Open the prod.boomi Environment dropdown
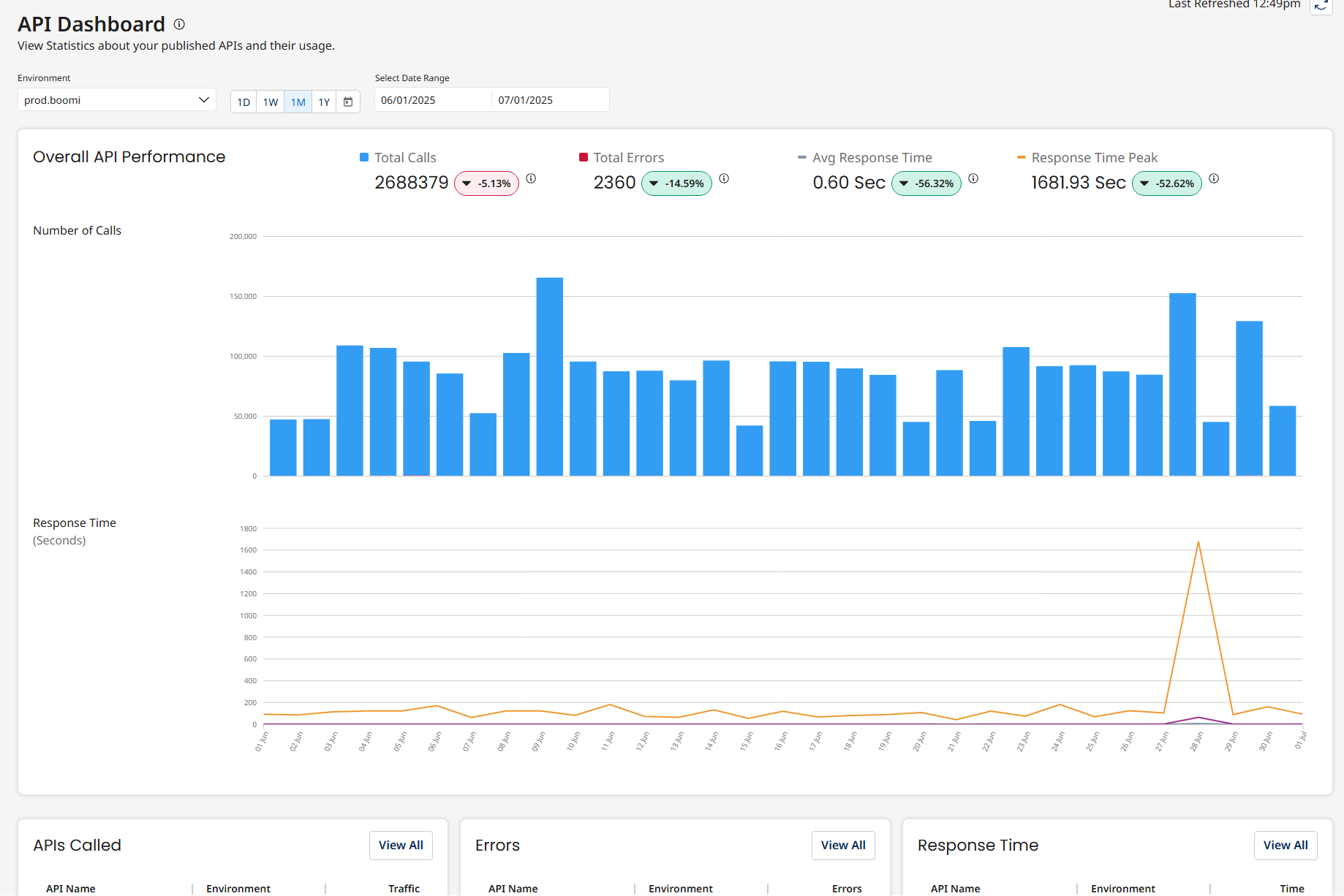This screenshot has height=896, width=1344. click(116, 100)
